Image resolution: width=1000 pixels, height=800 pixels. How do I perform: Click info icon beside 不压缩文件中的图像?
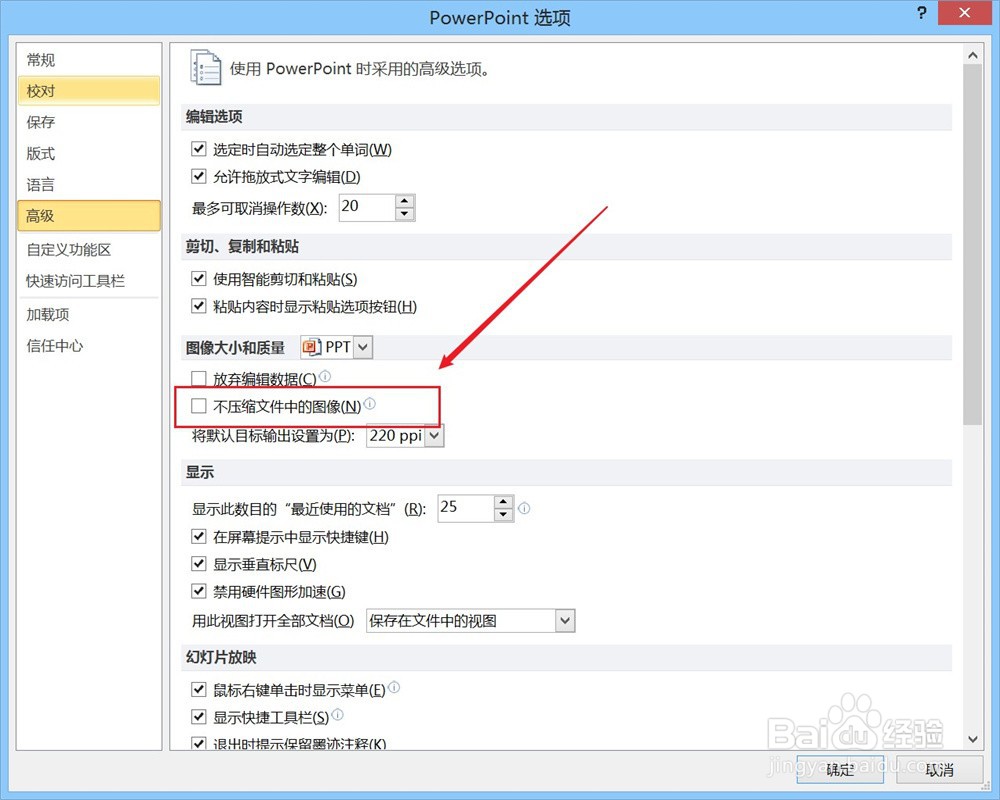click(369, 403)
